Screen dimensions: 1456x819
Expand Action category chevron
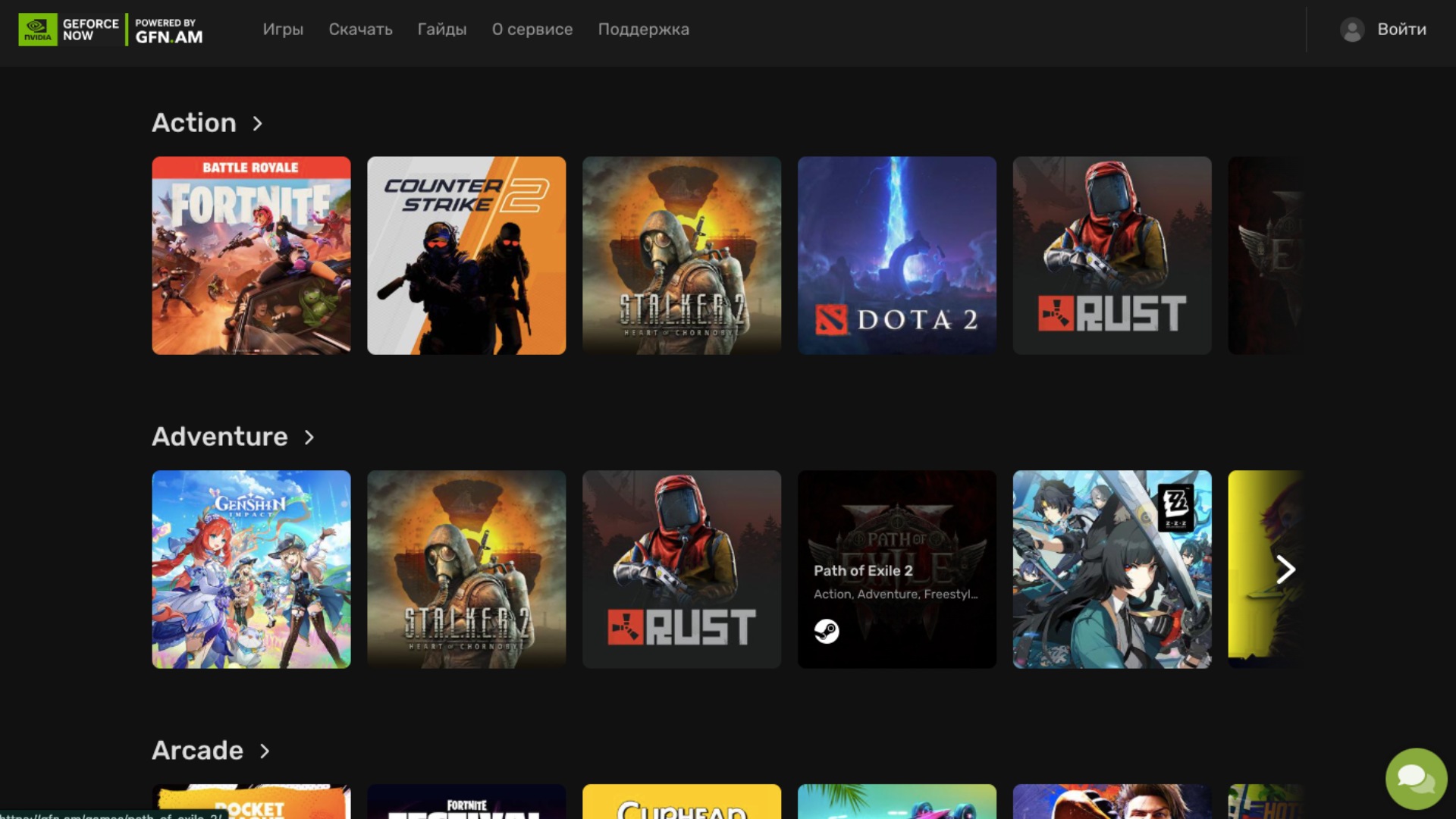(x=258, y=124)
